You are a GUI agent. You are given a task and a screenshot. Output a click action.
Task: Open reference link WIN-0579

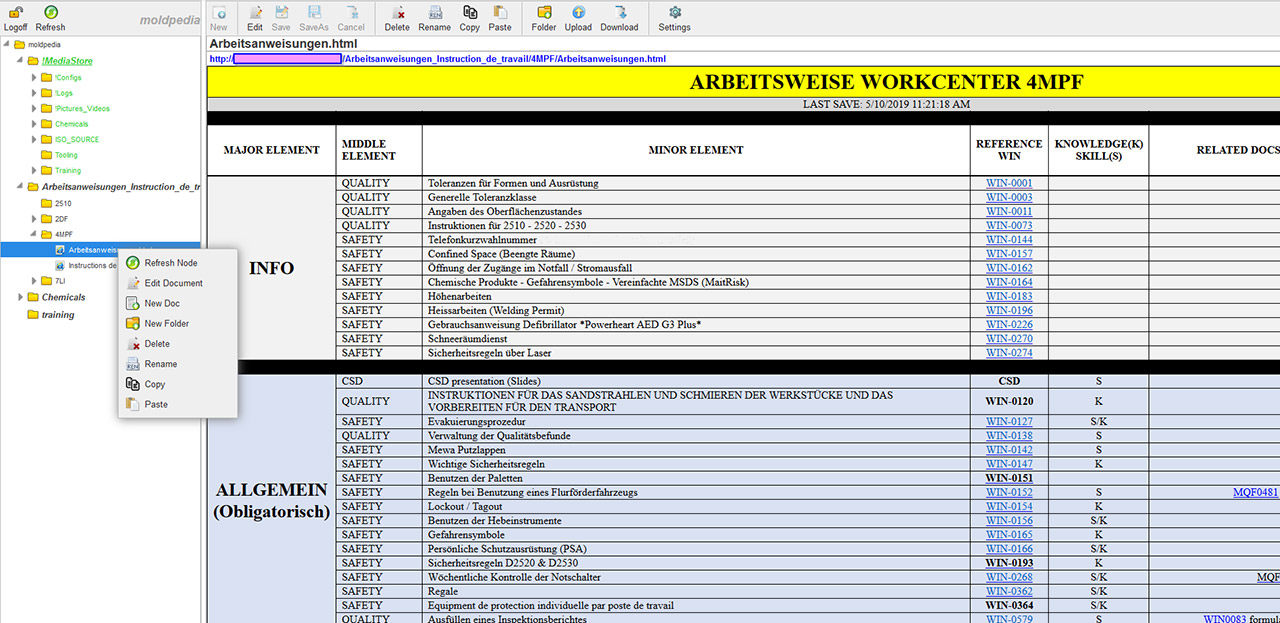coord(1009,619)
